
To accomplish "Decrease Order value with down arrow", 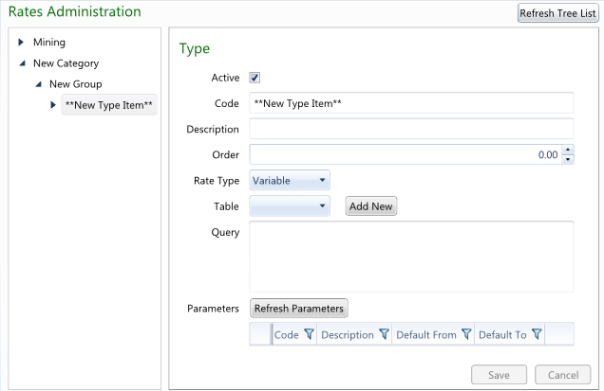I will [568, 159].
